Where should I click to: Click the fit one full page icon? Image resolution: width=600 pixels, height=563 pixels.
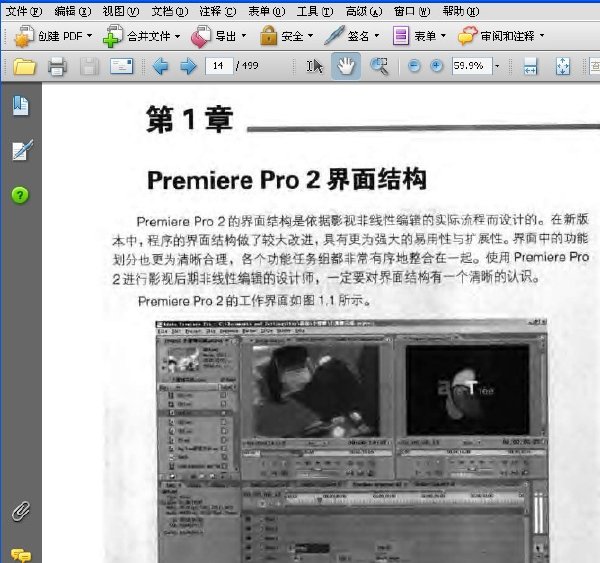click(x=563, y=66)
